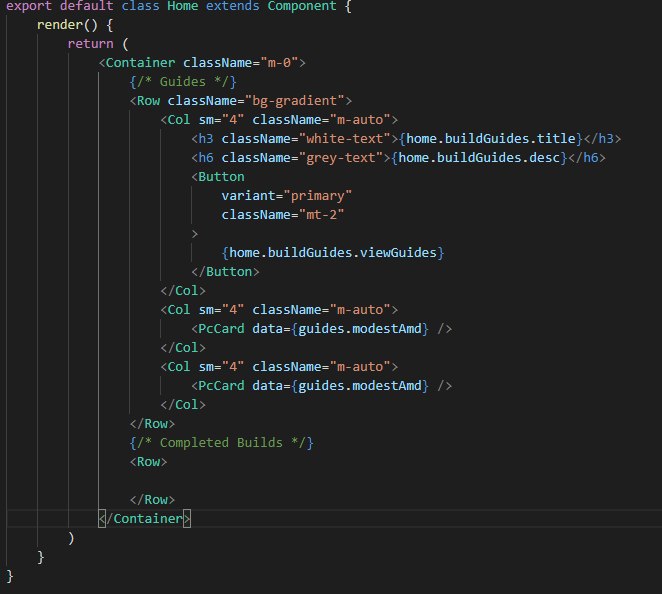
Task: Click the closing '</h3>' tag
Action: pyautogui.click(x=602, y=139)
